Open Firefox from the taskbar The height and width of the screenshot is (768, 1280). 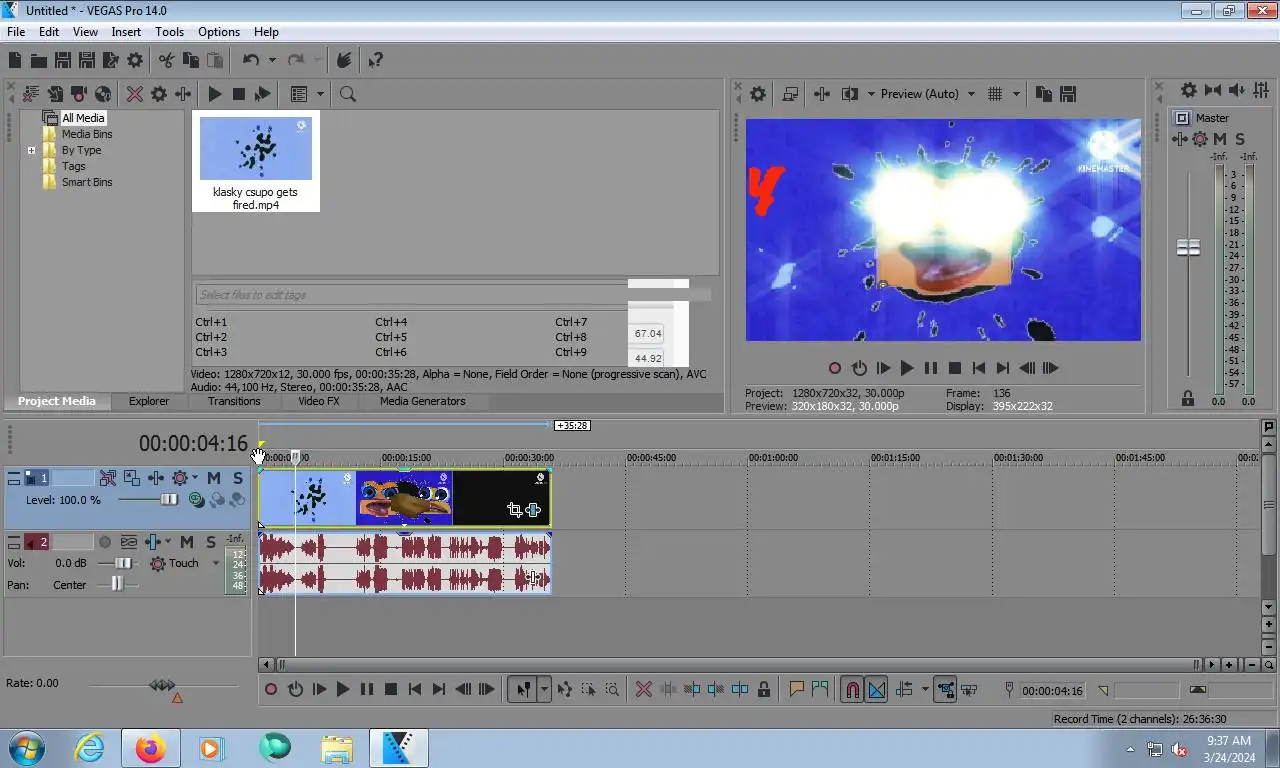point(150,748)
